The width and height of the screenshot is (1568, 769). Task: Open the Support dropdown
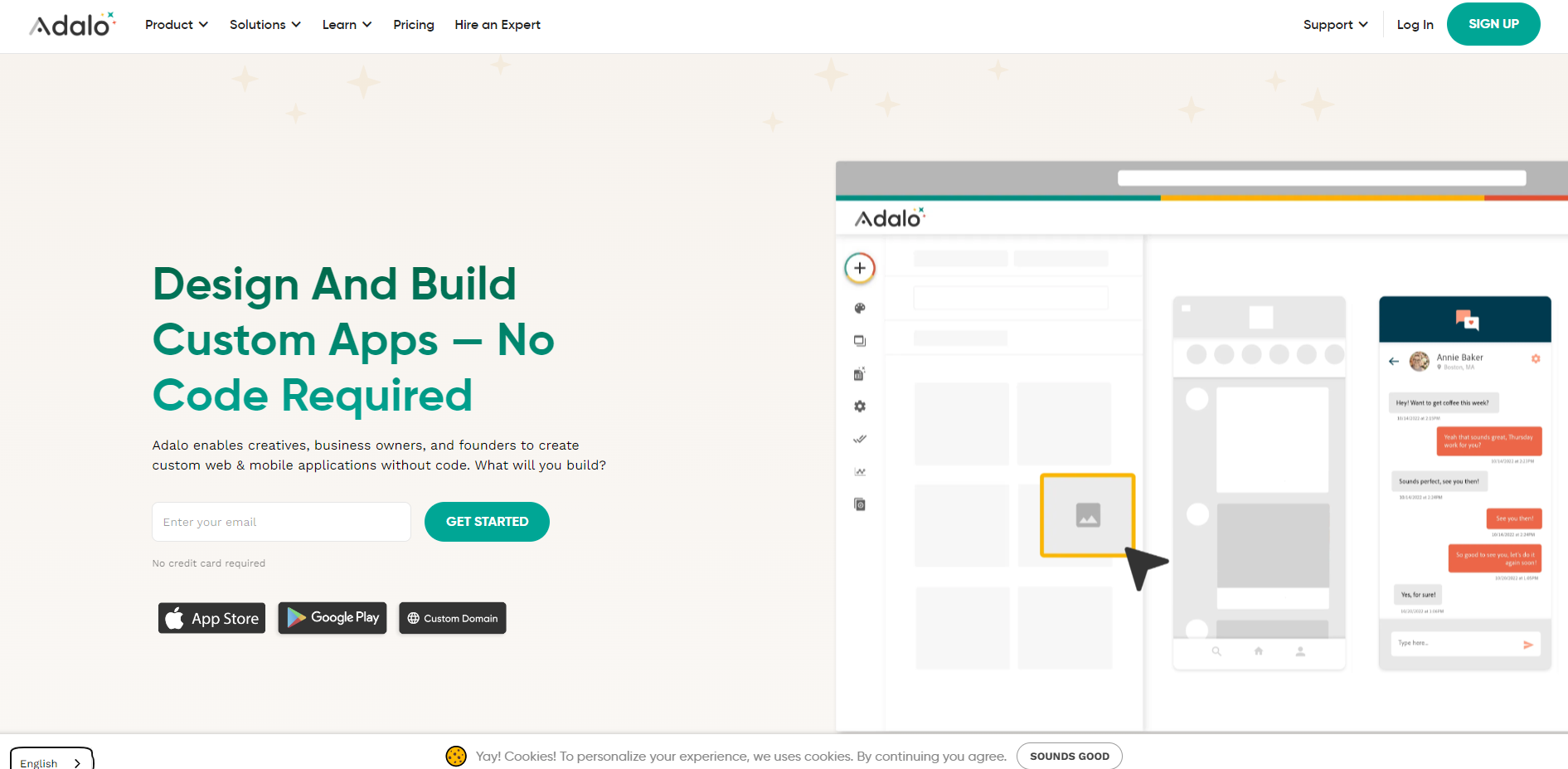(1335, 25)
